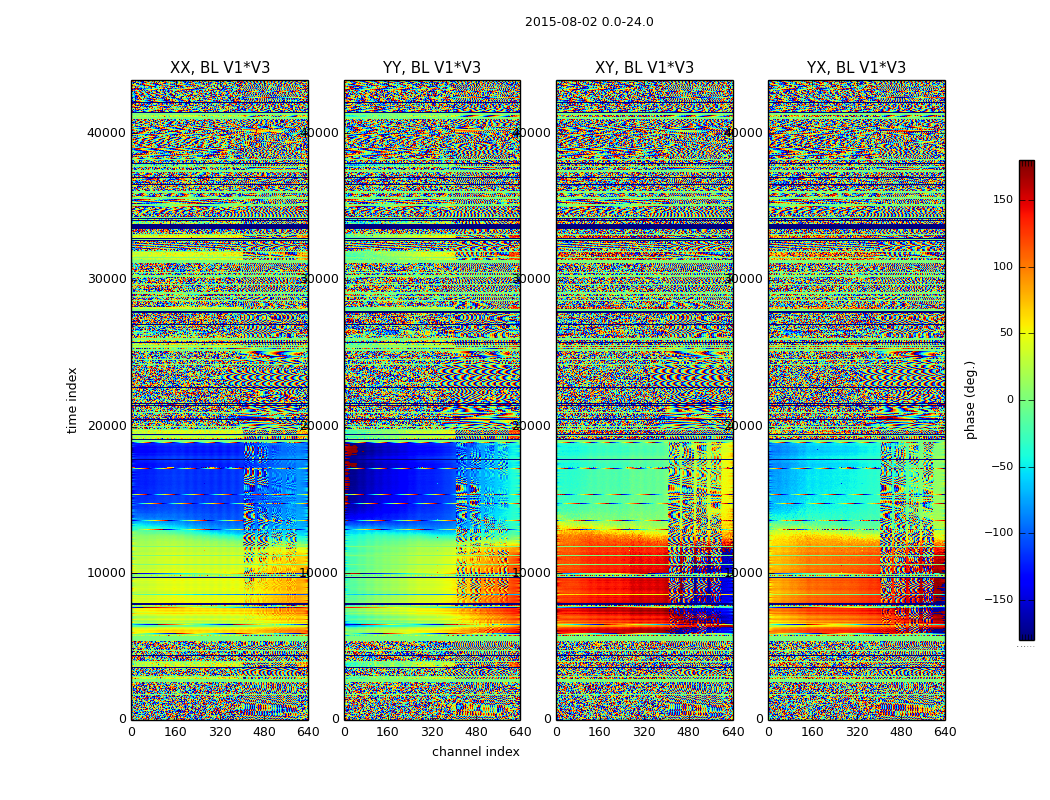Click XY plot x-axis tick "480"

click(688, 732)
